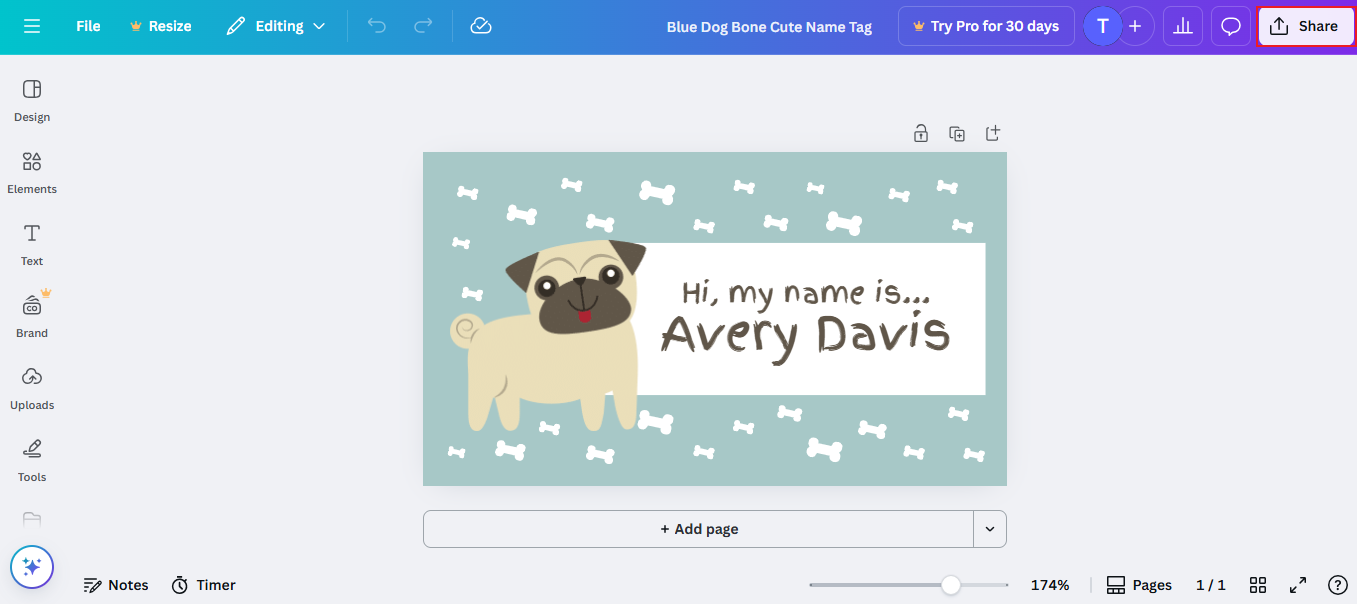Viewport: 1357px width, 604px height.
Task: Toggle the grid view of pages
Action: click(x=1258, y=585)
